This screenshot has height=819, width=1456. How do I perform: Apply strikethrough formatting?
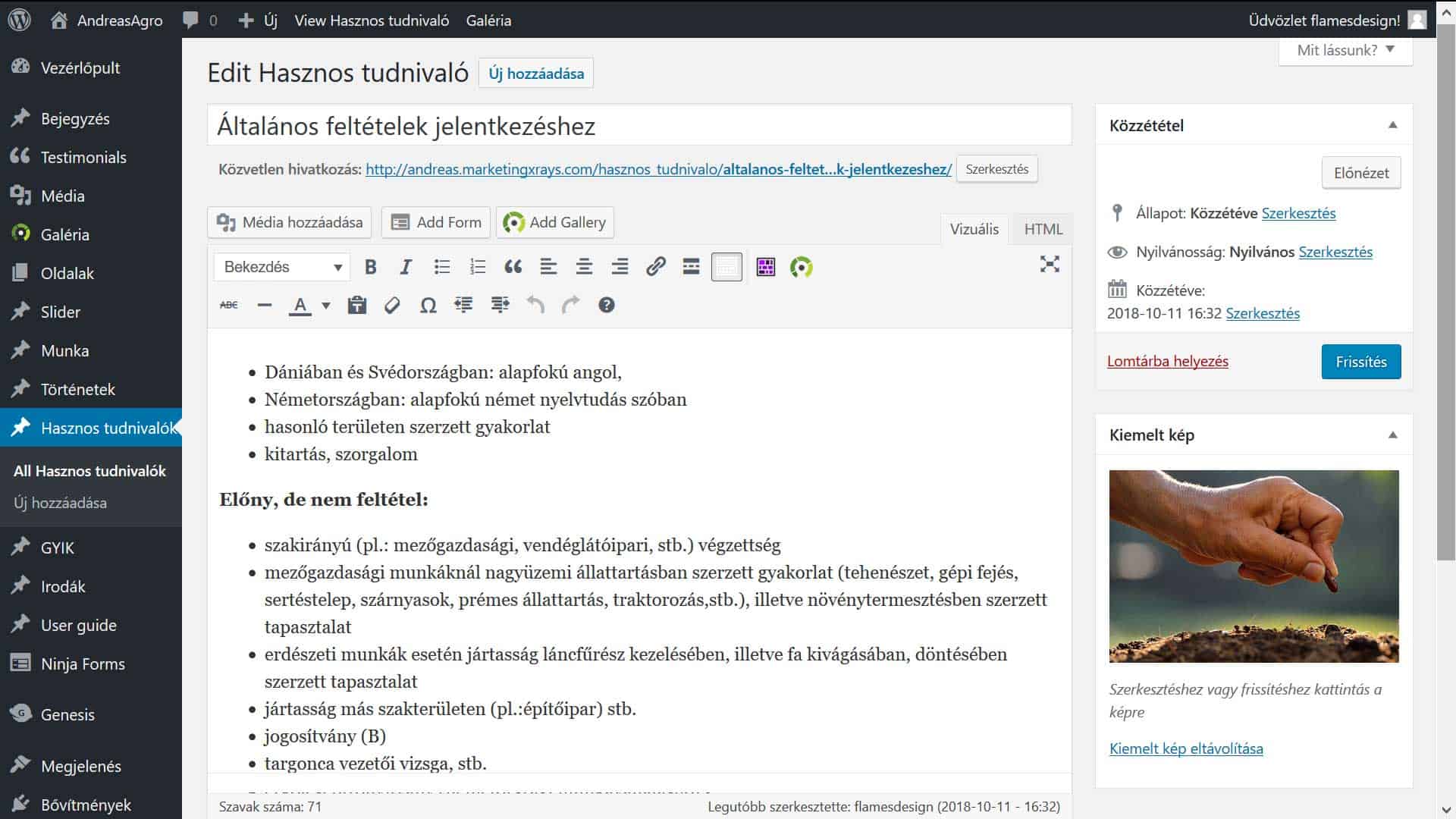point(229,305)
